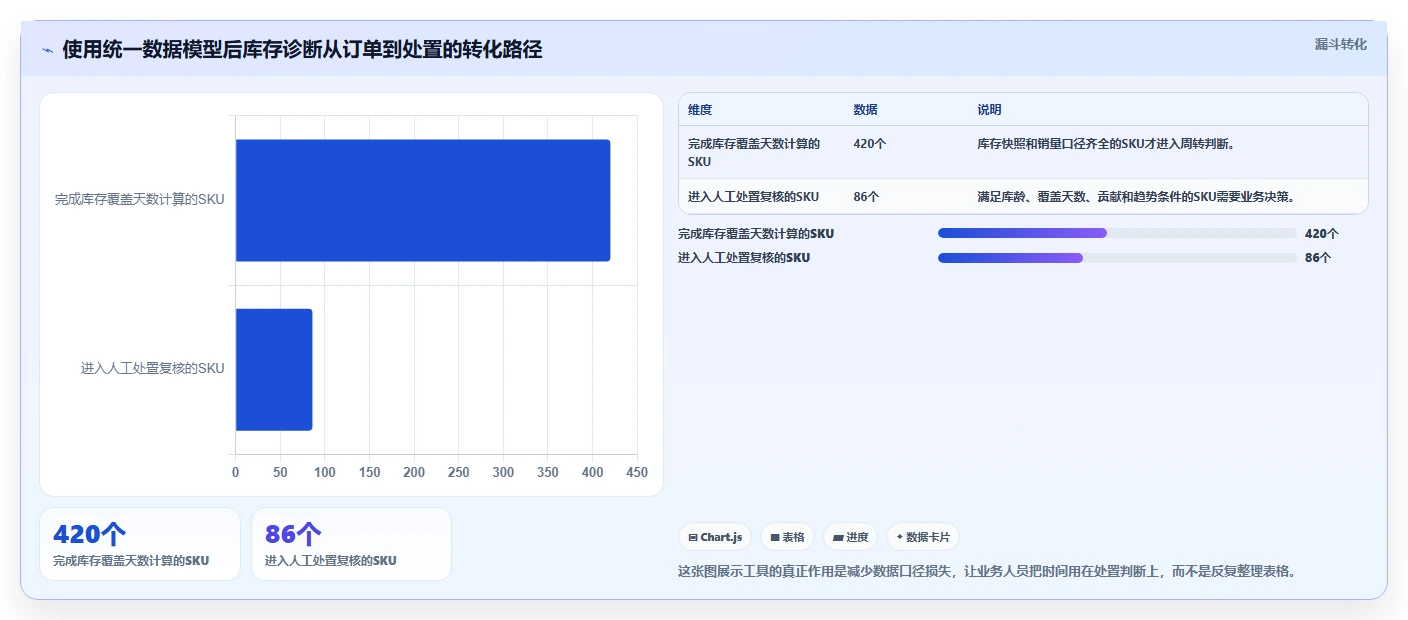Click the Chart.js tag chip
Viewport: 1408px width, 620px height.
[x=715, y=537]
